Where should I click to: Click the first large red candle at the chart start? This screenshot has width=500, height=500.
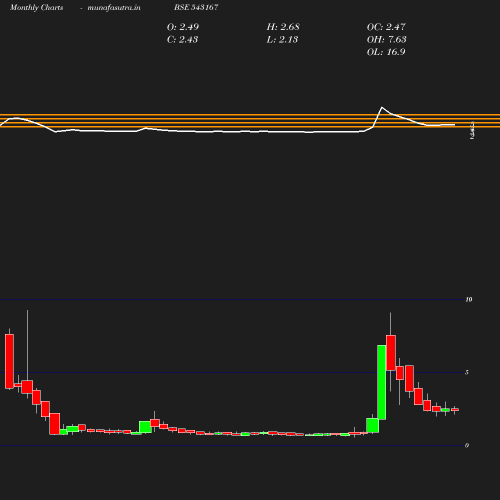(9, 361)
